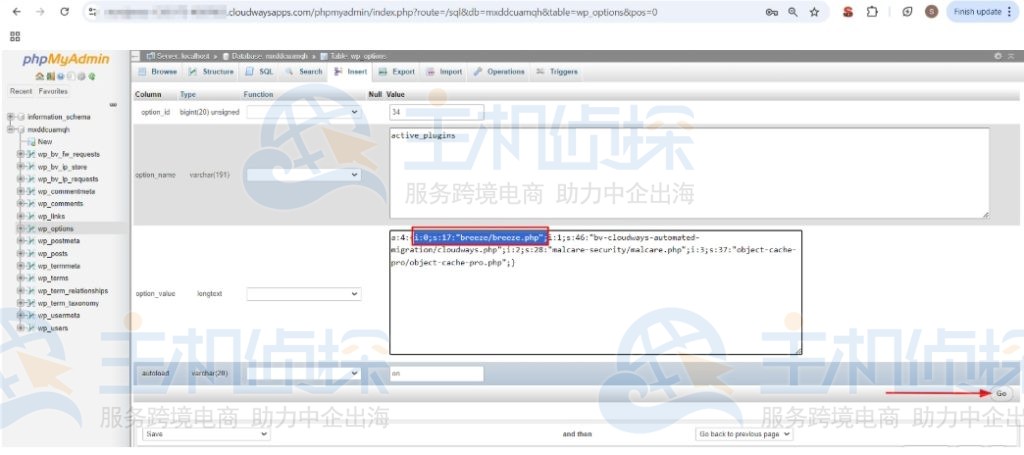Switch to Browse tab
Image resolution: width=1024 pixels, height=455 pixels.
pyautogui.click(x=158, y=72)
